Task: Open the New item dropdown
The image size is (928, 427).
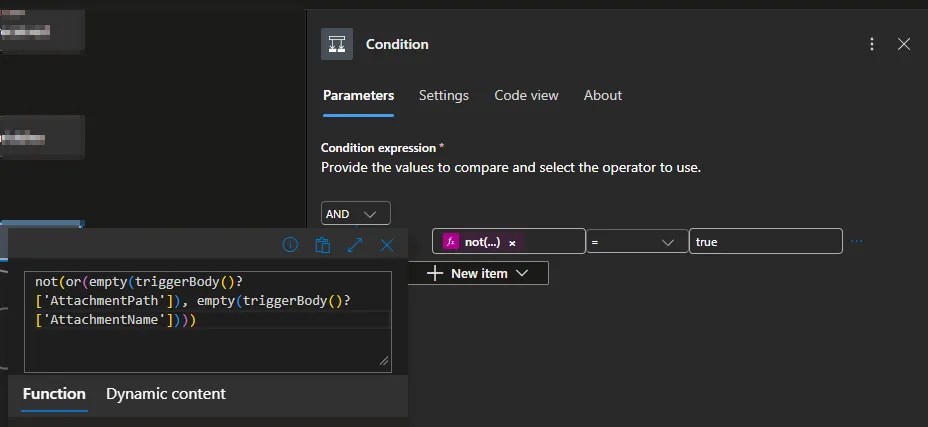Action: click(478, 273)
